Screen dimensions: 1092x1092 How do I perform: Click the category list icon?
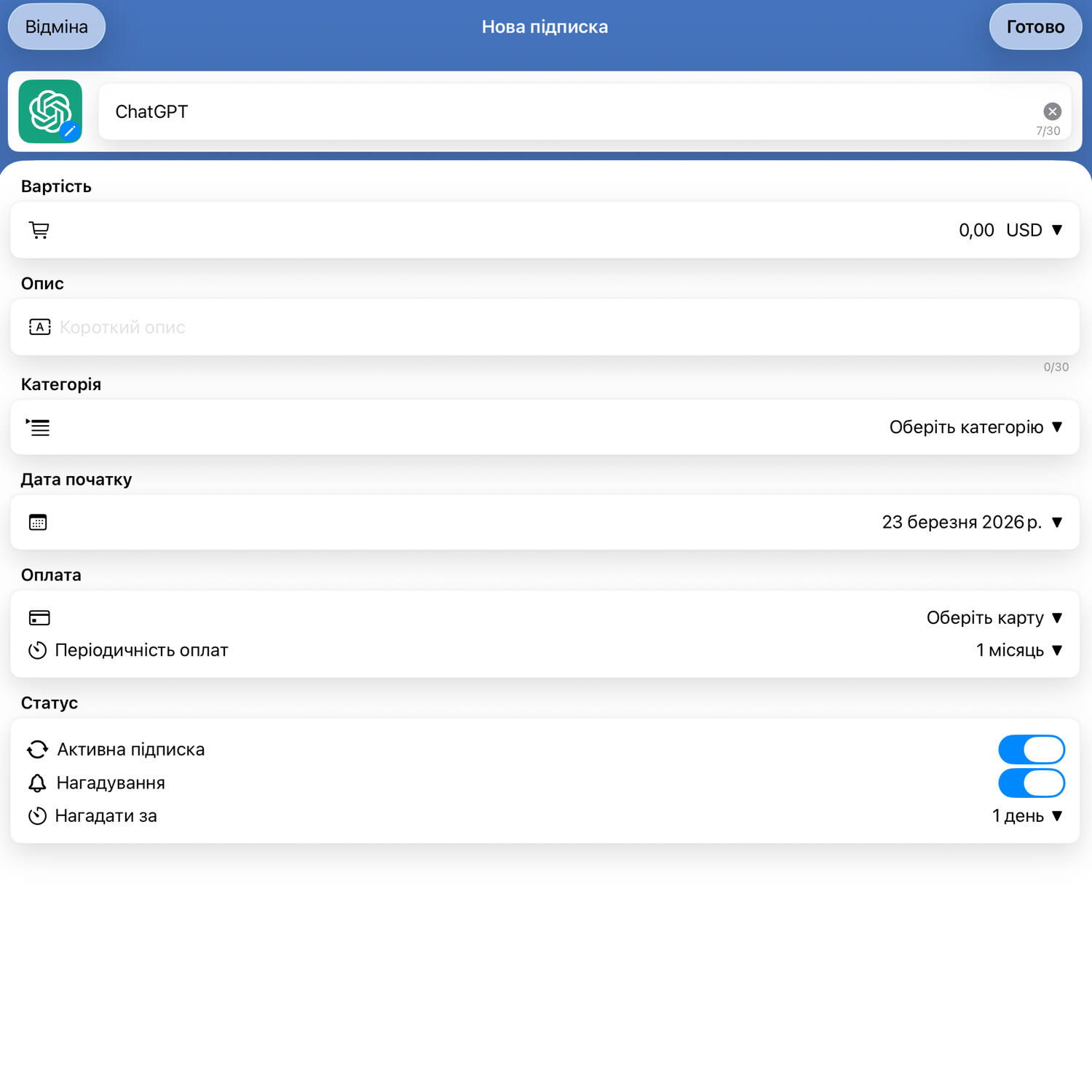[x=39, y=427]
